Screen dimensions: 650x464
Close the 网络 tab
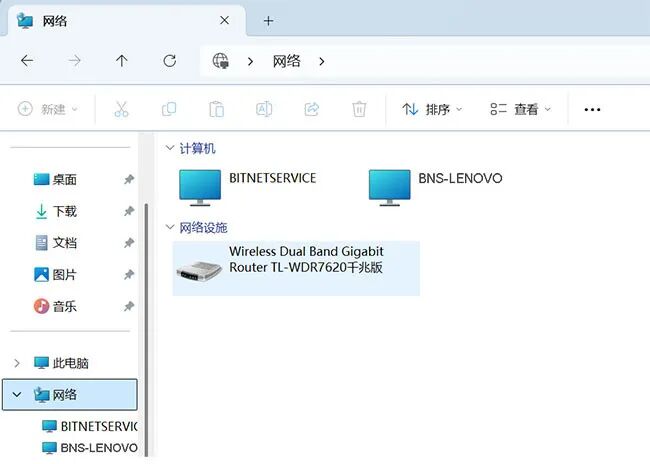click(x=224, y=20)
